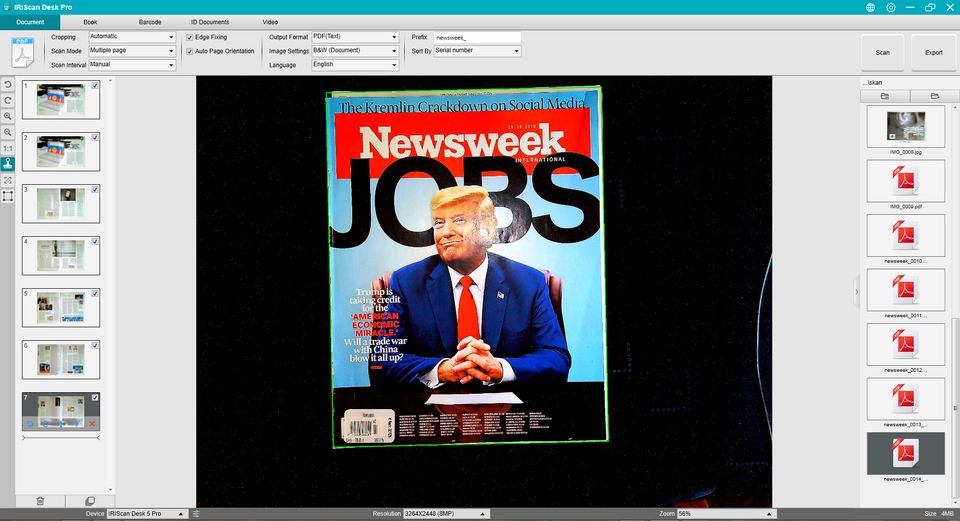Viewport: 960px width, 521px height.
Task: Select page 6 thumbnail
Action: coord(61,360)
